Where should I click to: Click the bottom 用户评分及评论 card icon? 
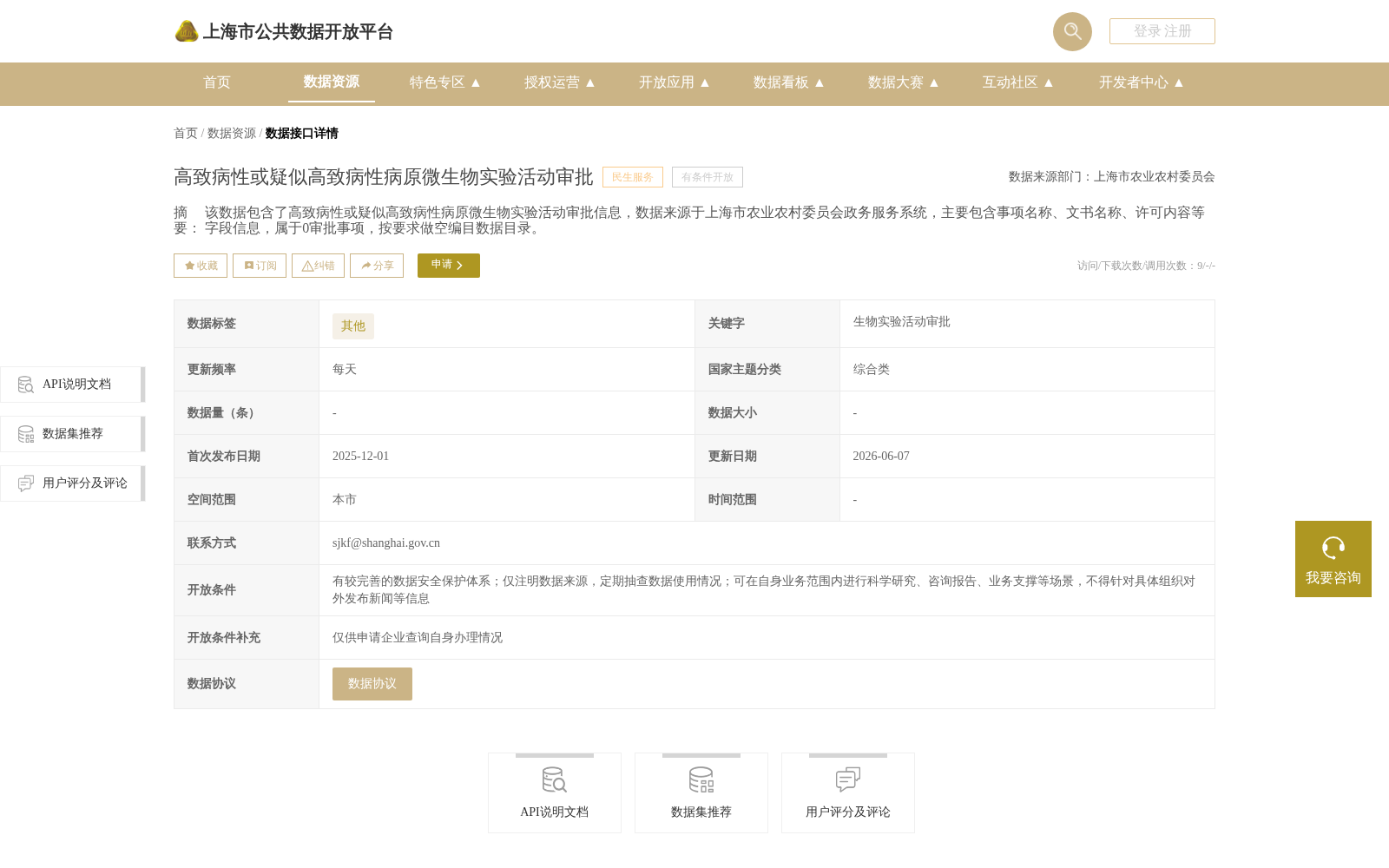[847, 779]
